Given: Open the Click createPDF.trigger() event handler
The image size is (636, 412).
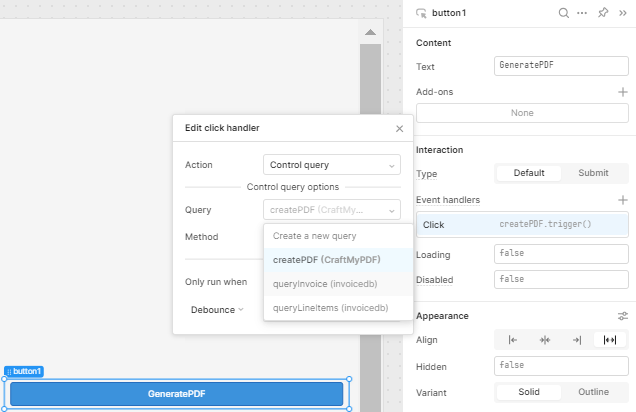Looking at the screenshot, I should pyautogui.click(x=522, y=225).
